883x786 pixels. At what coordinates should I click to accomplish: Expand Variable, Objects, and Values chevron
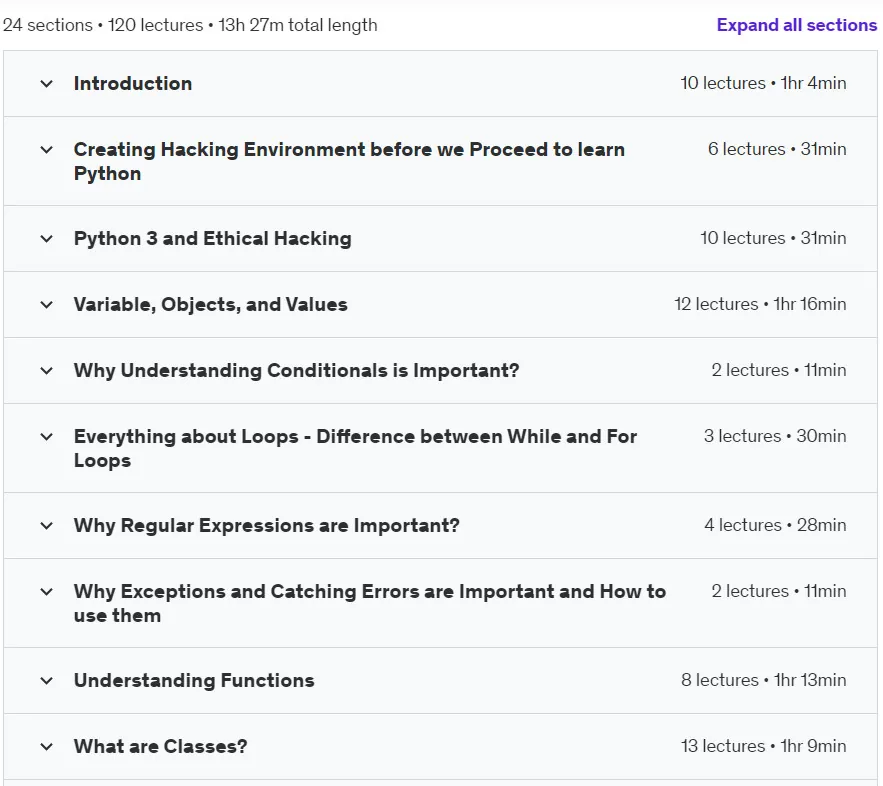click(x=47, y=305)
